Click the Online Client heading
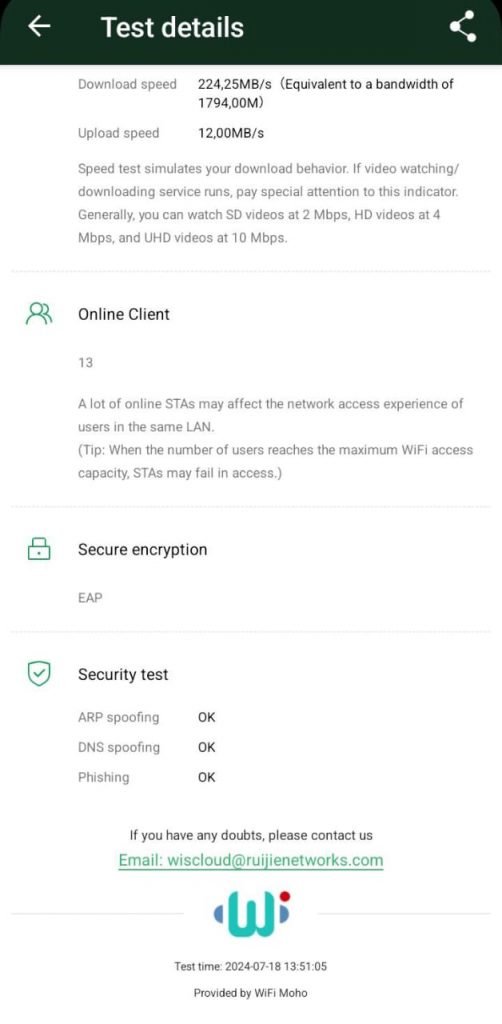502x1024 pixels. pyautogui.click(x=124, y=314)
